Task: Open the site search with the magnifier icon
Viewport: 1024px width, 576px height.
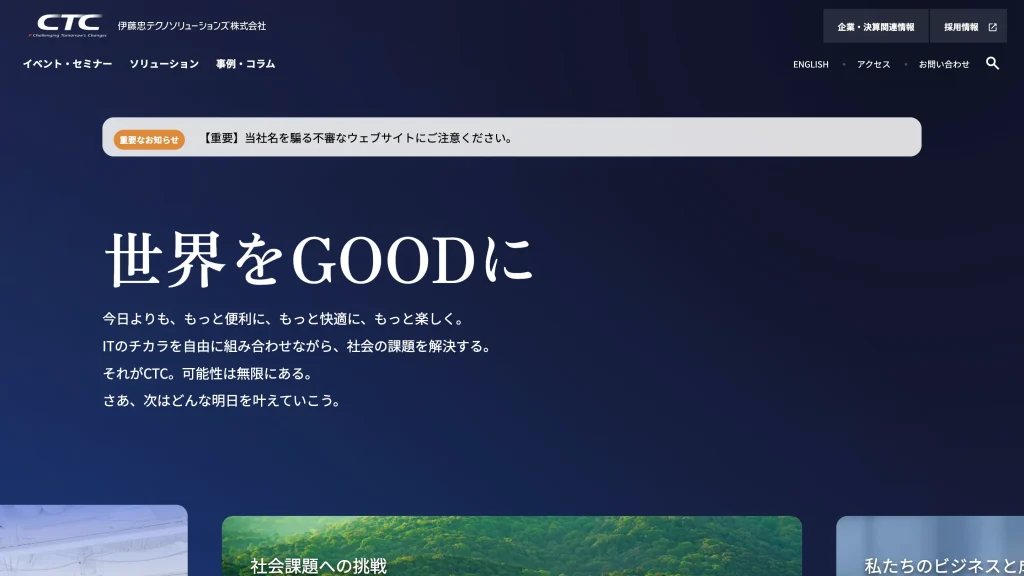Action: [x=993, y=64]
